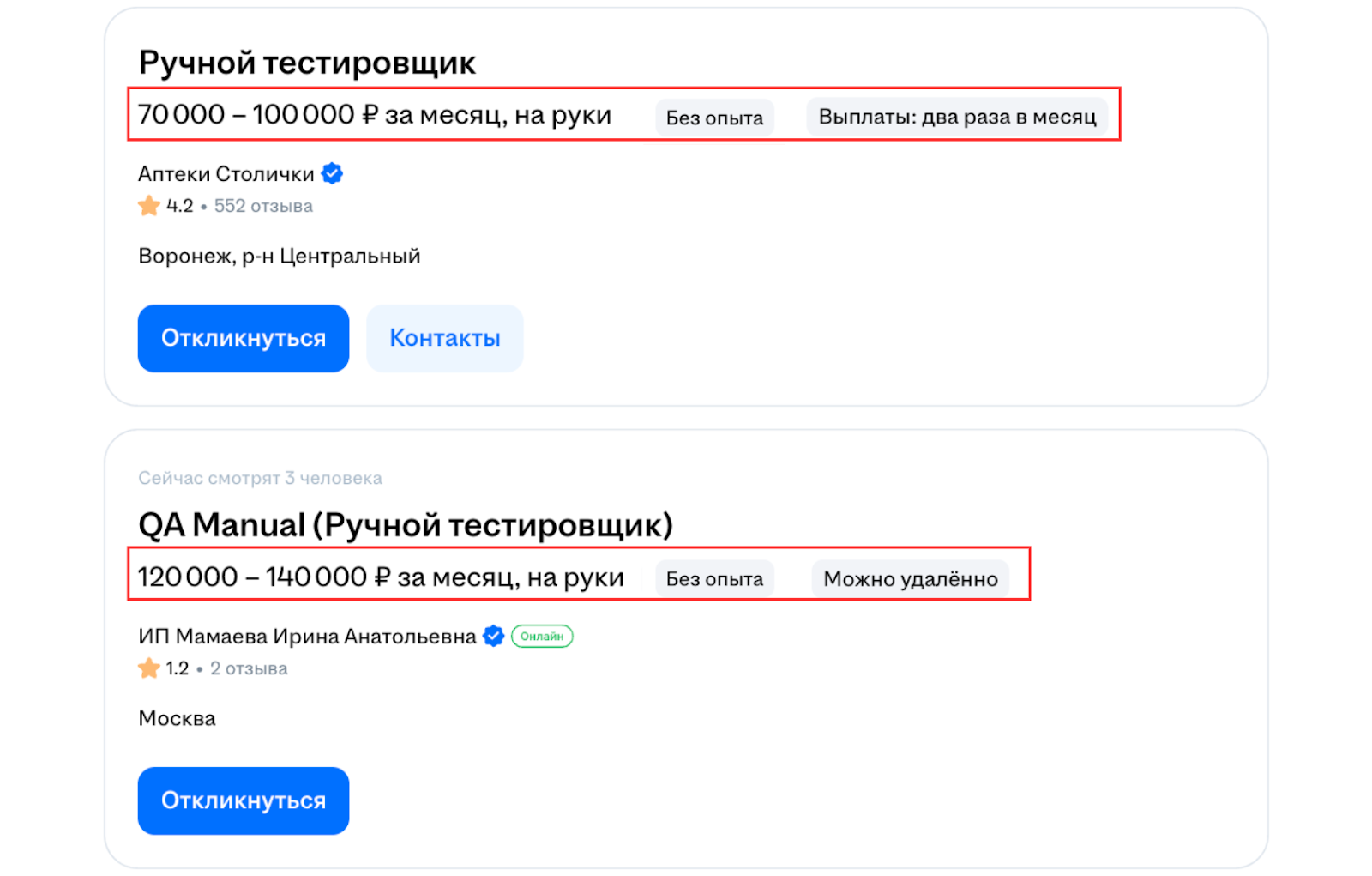
Task: Open the «QA Manual (Ручной тестировщик)» vacancy
Action: click(406, 523)
